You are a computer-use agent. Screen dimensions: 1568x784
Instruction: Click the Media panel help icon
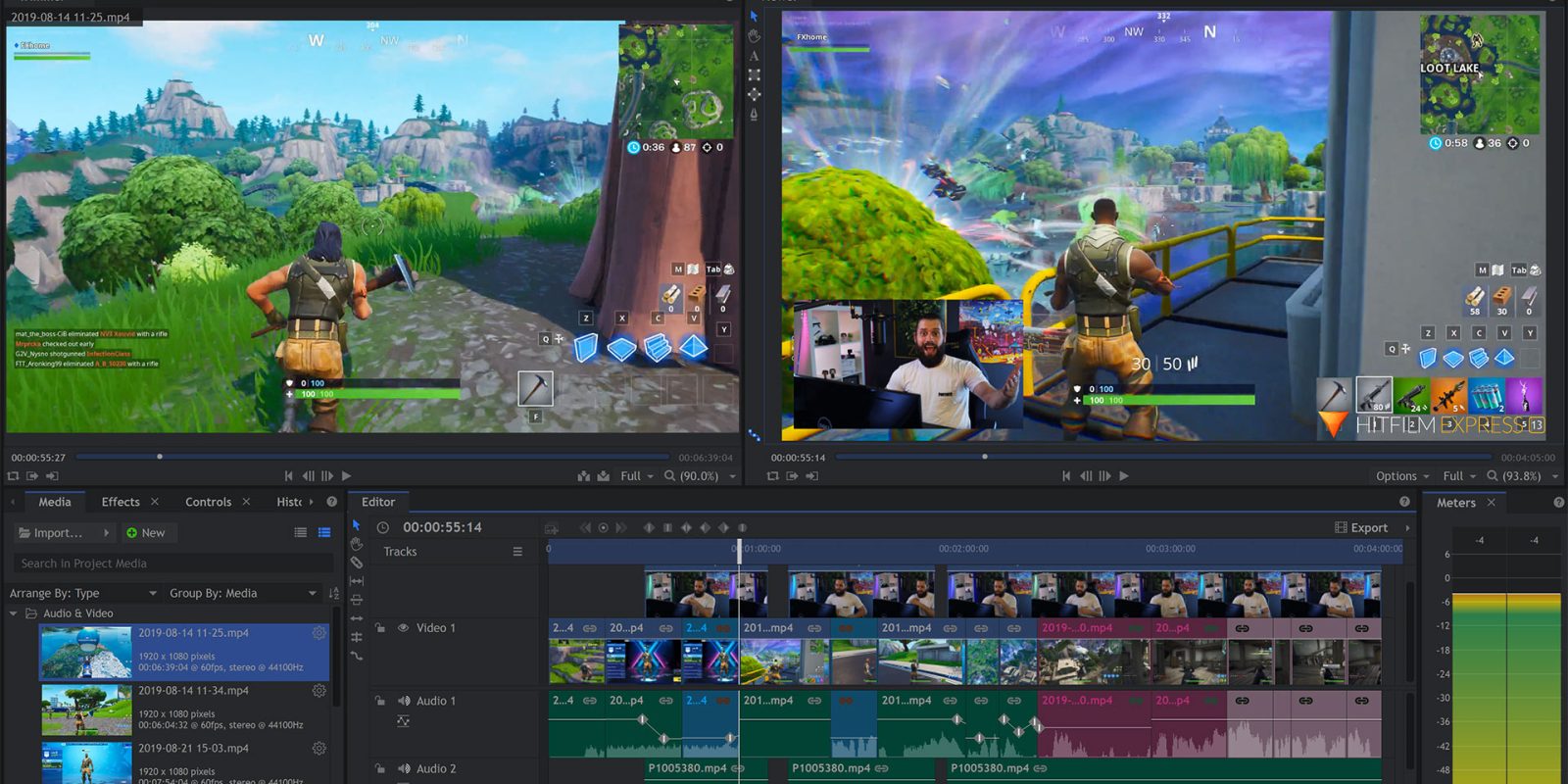(331, 502)
